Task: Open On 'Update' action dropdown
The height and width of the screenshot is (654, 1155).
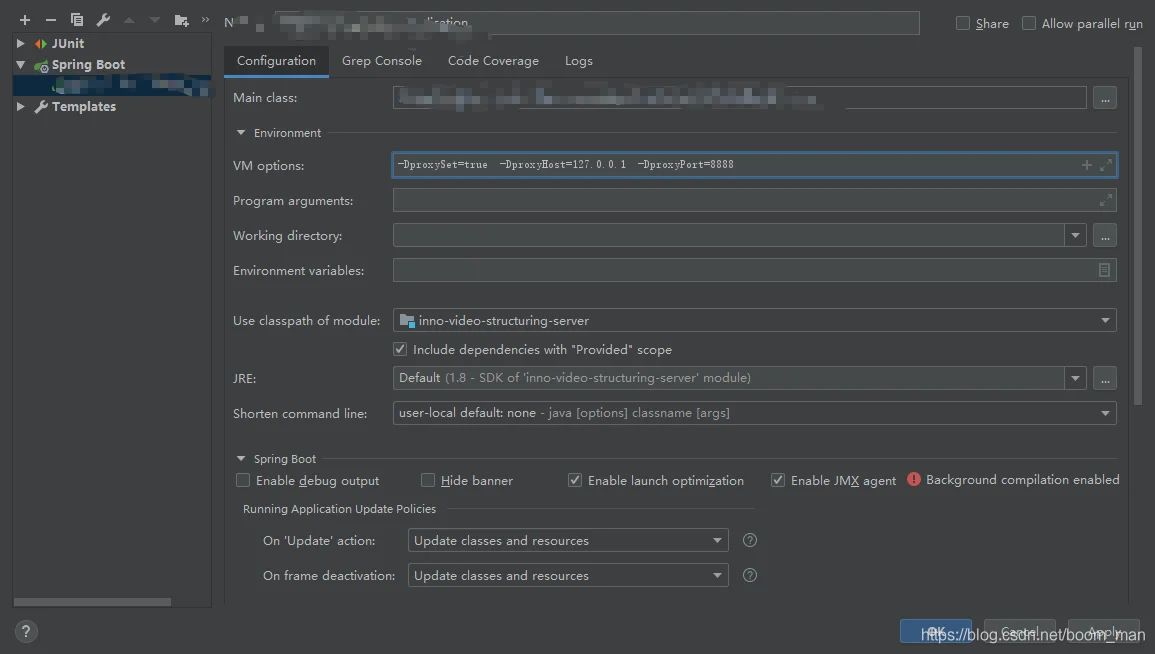Action: [x=717, y=540]
